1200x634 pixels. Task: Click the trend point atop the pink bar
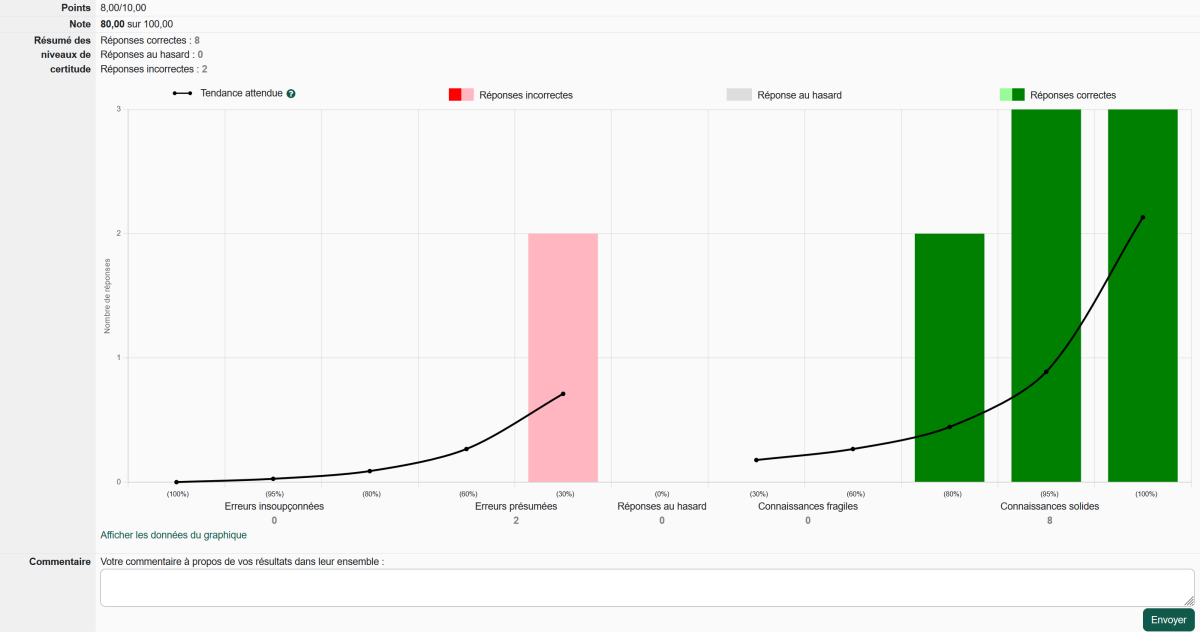pyautogui.click(x=563, y=394)
